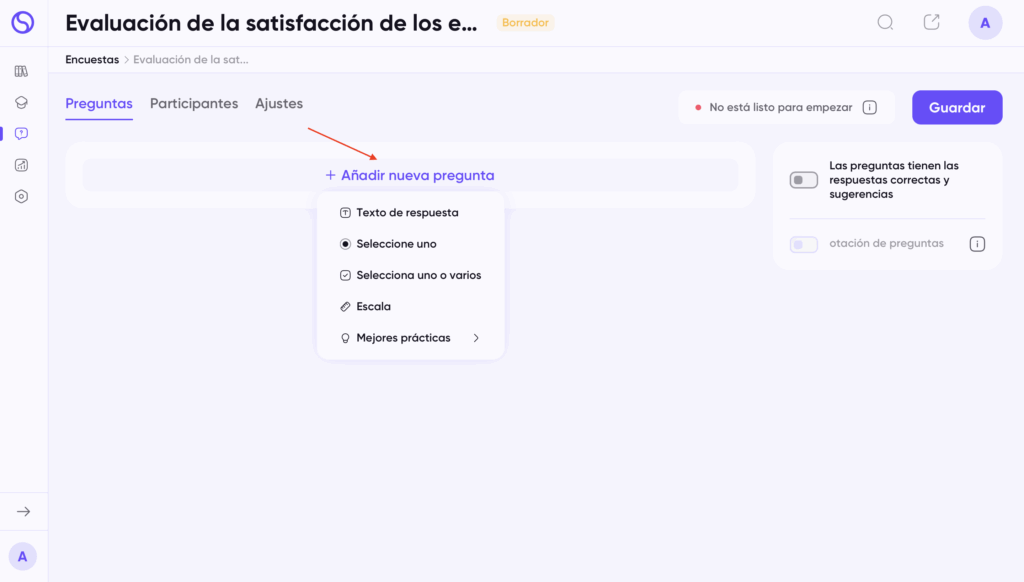Image resolution: width=1024 pixels, height=582 pixels.
Task: Click the external share icon in header
Action: (x=931, y=23)
